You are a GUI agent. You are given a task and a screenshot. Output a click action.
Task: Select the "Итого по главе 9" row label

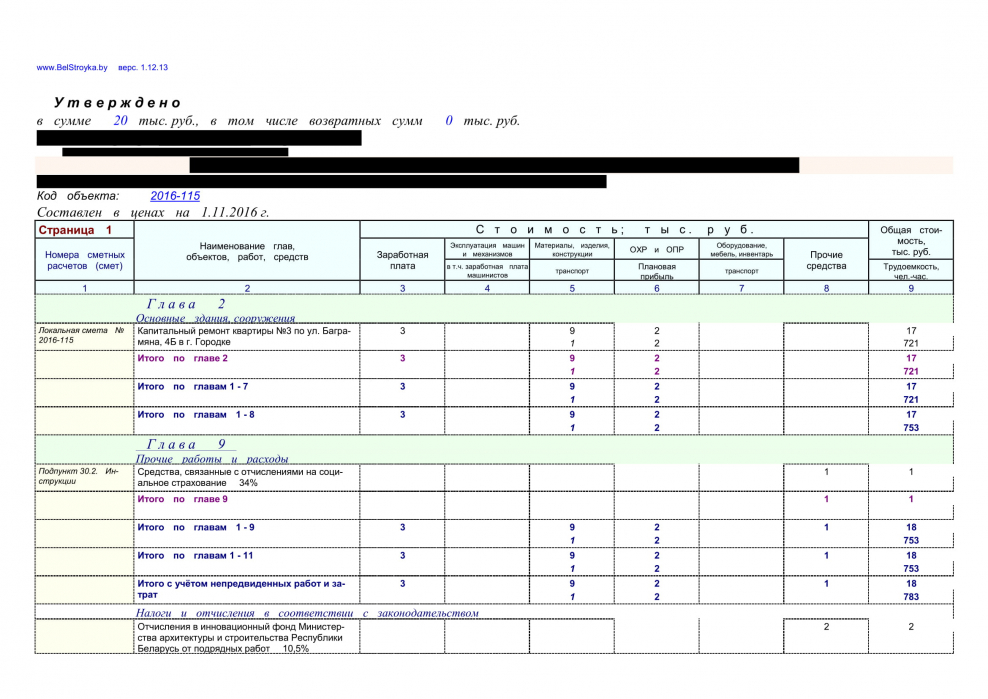click(x=182, y=499)
